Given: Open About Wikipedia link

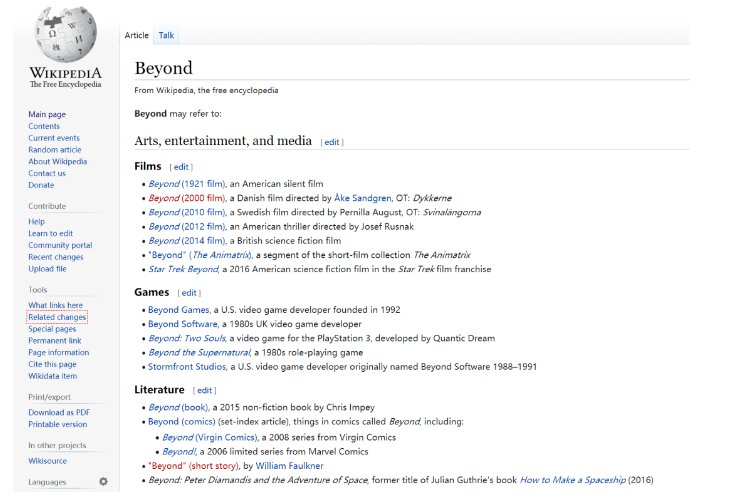Looking at the screenshot, I should (58, 161).
